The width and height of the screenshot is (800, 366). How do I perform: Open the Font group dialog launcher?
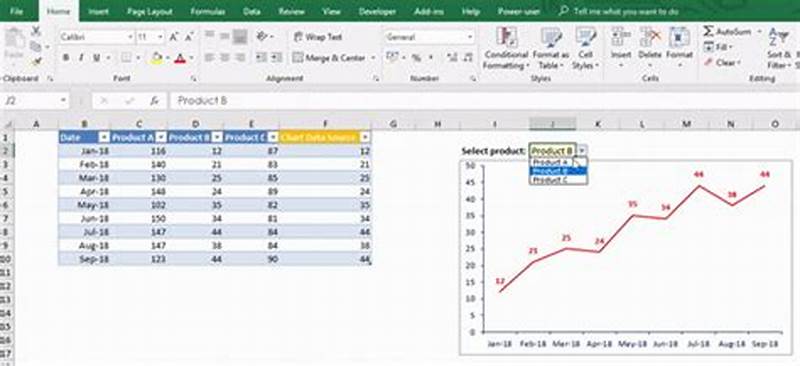(193, 79)
